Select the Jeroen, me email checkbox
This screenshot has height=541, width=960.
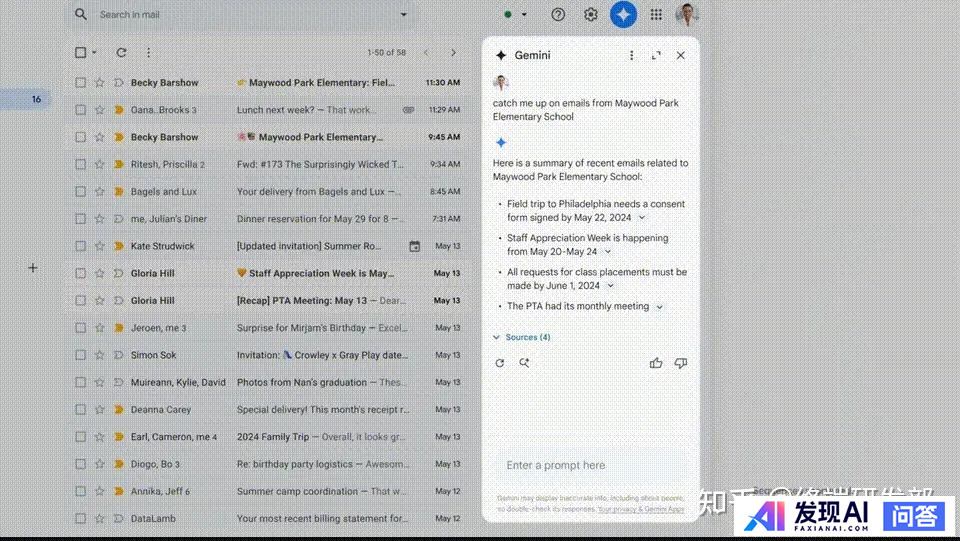80,327
